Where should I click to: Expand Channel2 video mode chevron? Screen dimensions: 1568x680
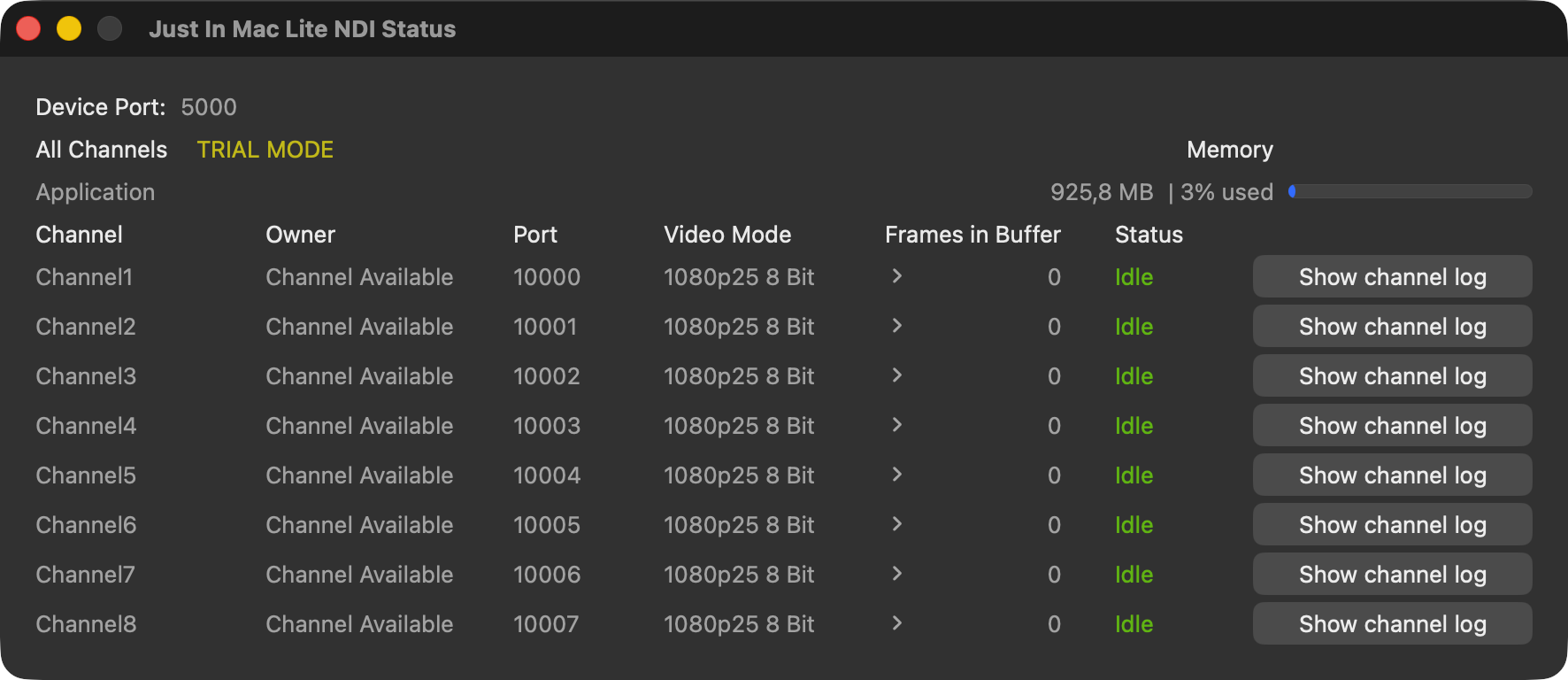pos(896,326)
